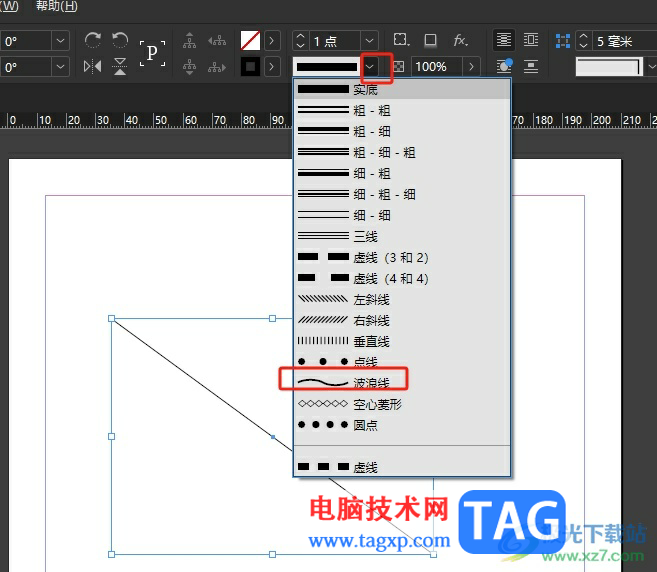
Task: Click the Select previous object icon
Action: (217, 41)
